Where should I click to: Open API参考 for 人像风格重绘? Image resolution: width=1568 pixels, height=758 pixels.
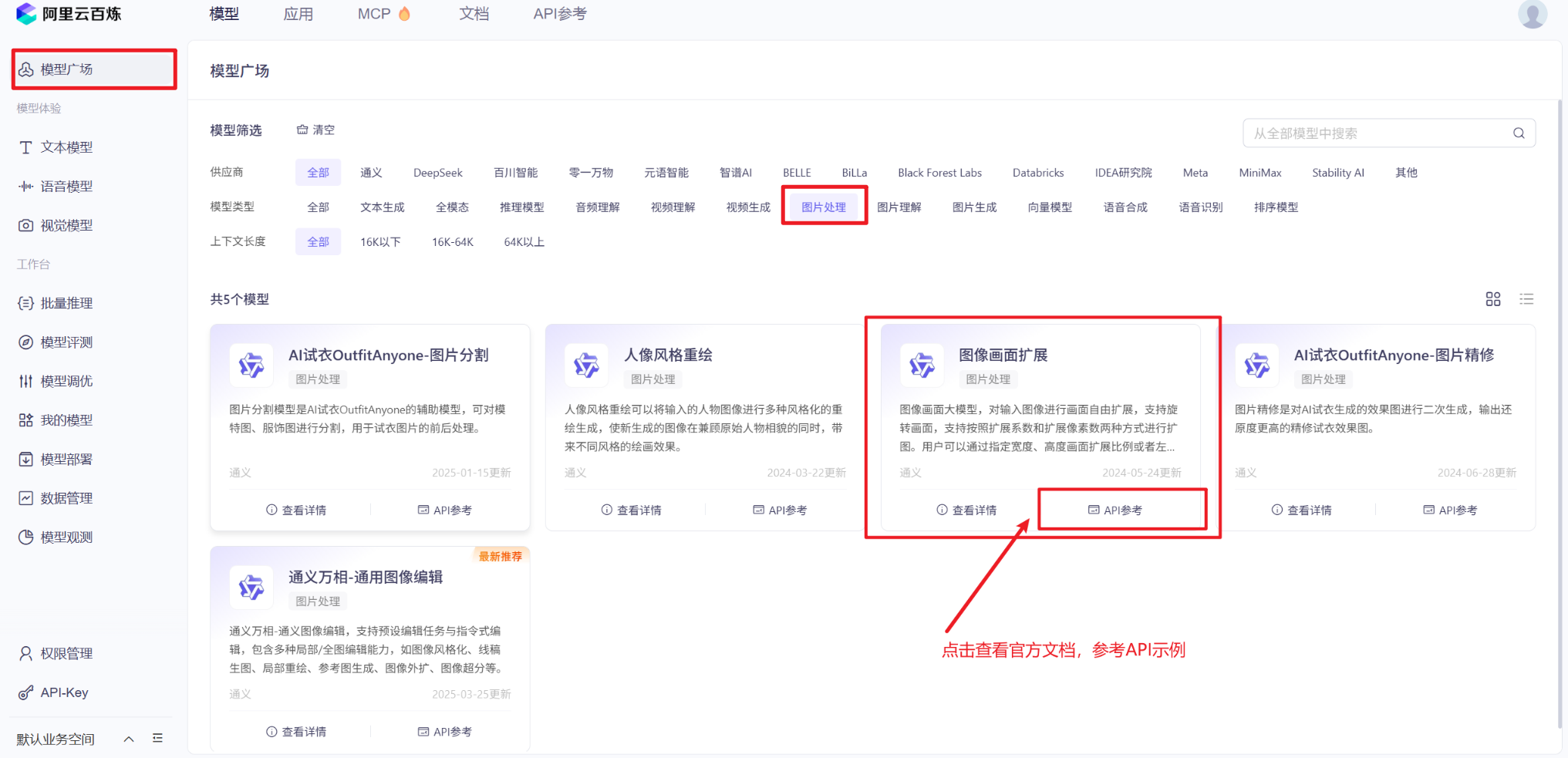pyautogui.click(x=780, y=510)
